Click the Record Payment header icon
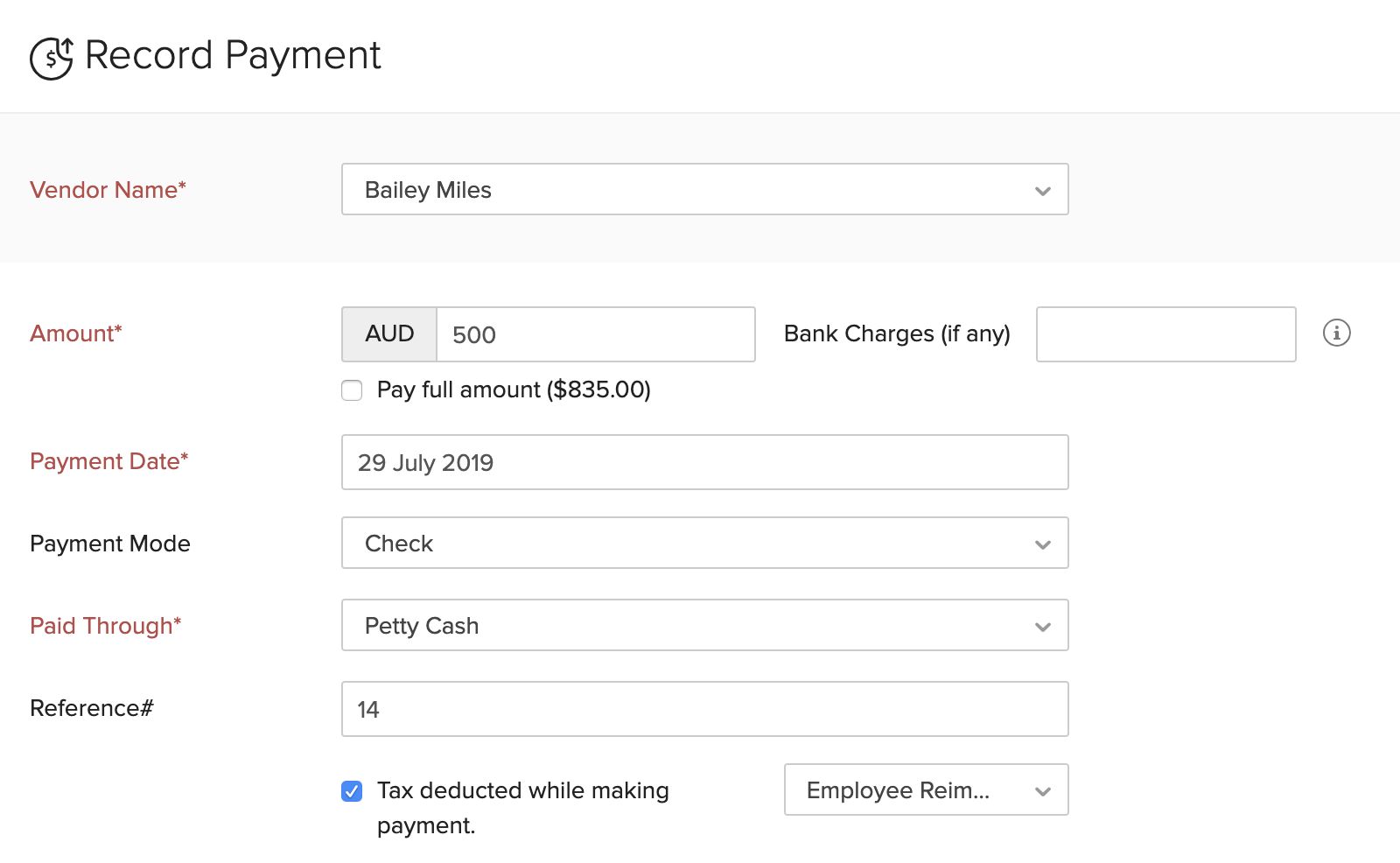Viewport: 1400px width, 863px height. (x=52, y=58)
